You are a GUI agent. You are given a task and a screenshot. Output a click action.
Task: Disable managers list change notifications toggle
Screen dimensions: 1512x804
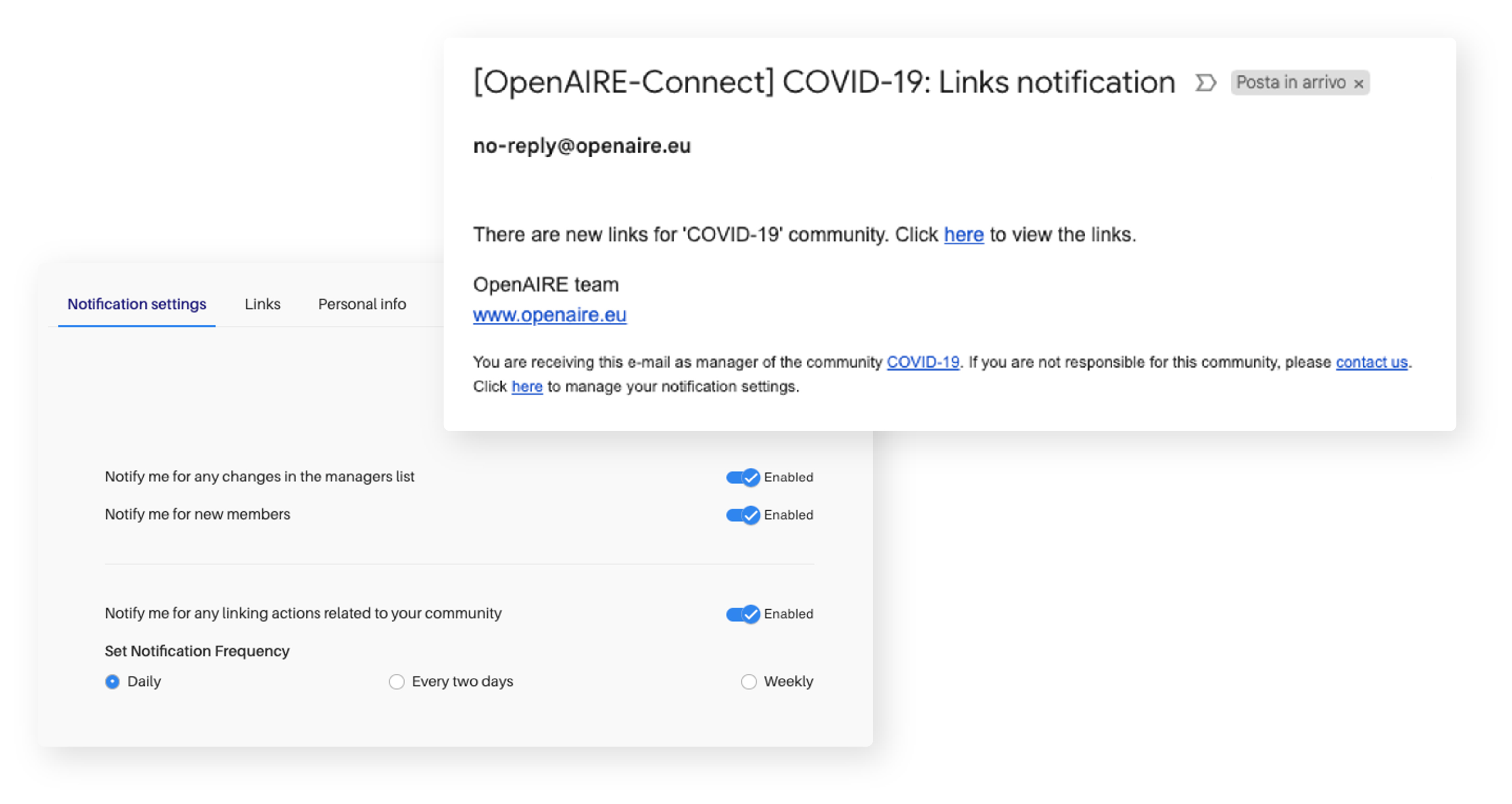743,477
